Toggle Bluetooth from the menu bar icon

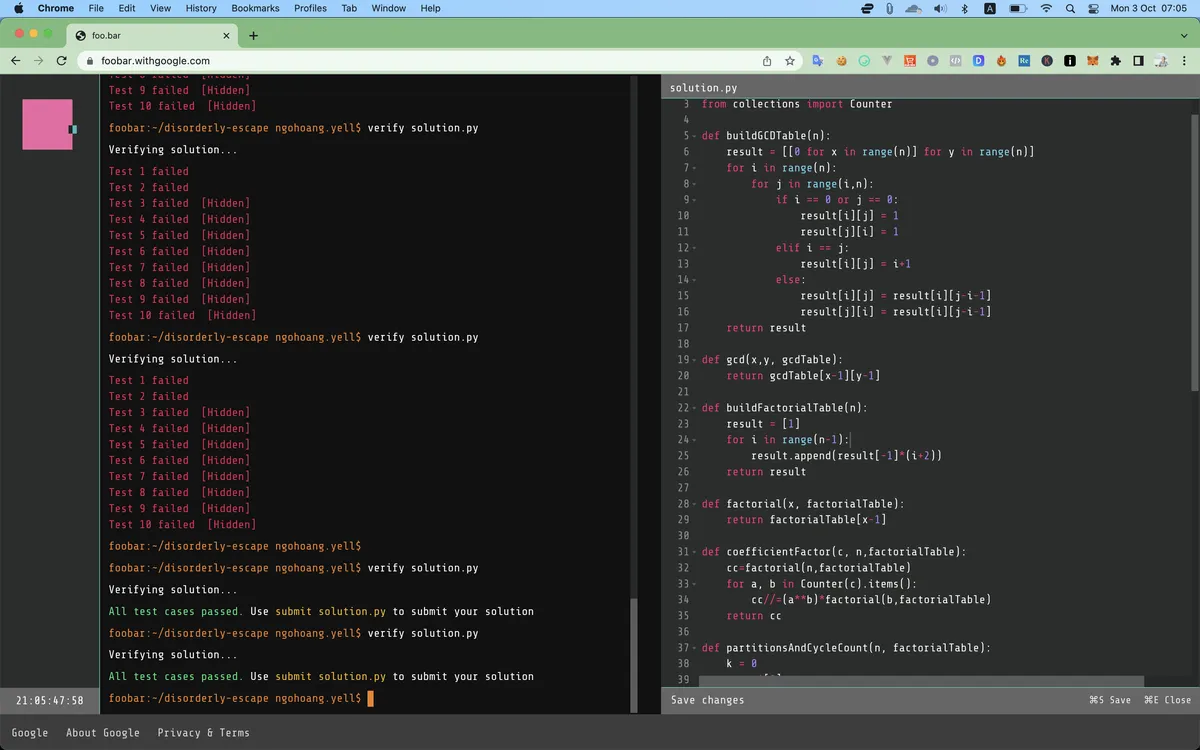[965, 9]
